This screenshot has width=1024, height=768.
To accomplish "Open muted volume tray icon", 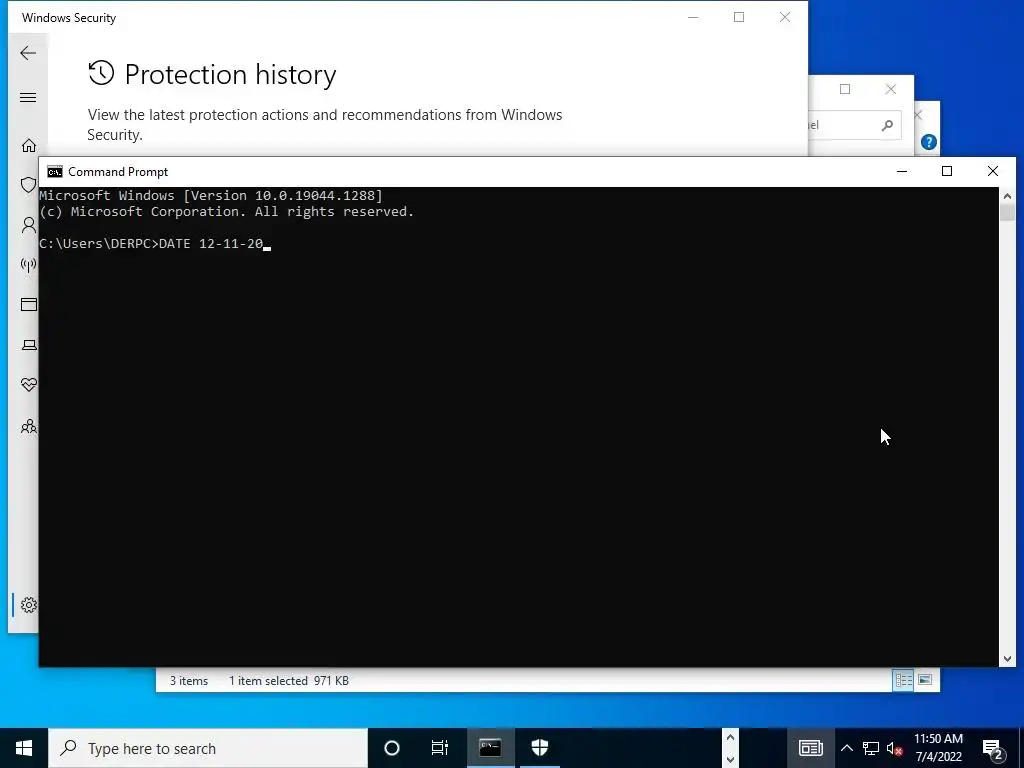I will click(x=895, y=748).
